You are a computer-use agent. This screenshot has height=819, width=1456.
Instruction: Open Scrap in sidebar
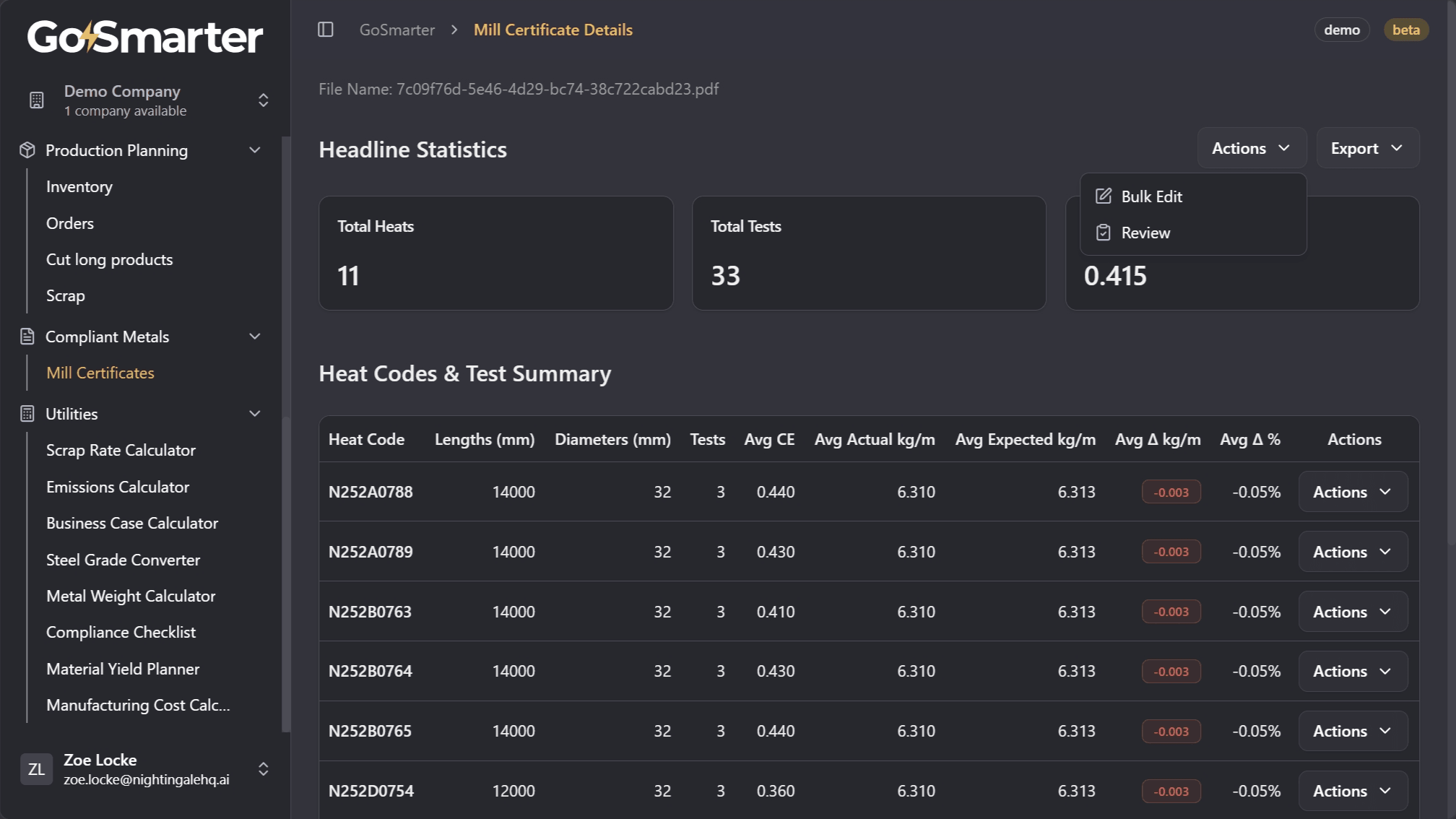(66, 295)
